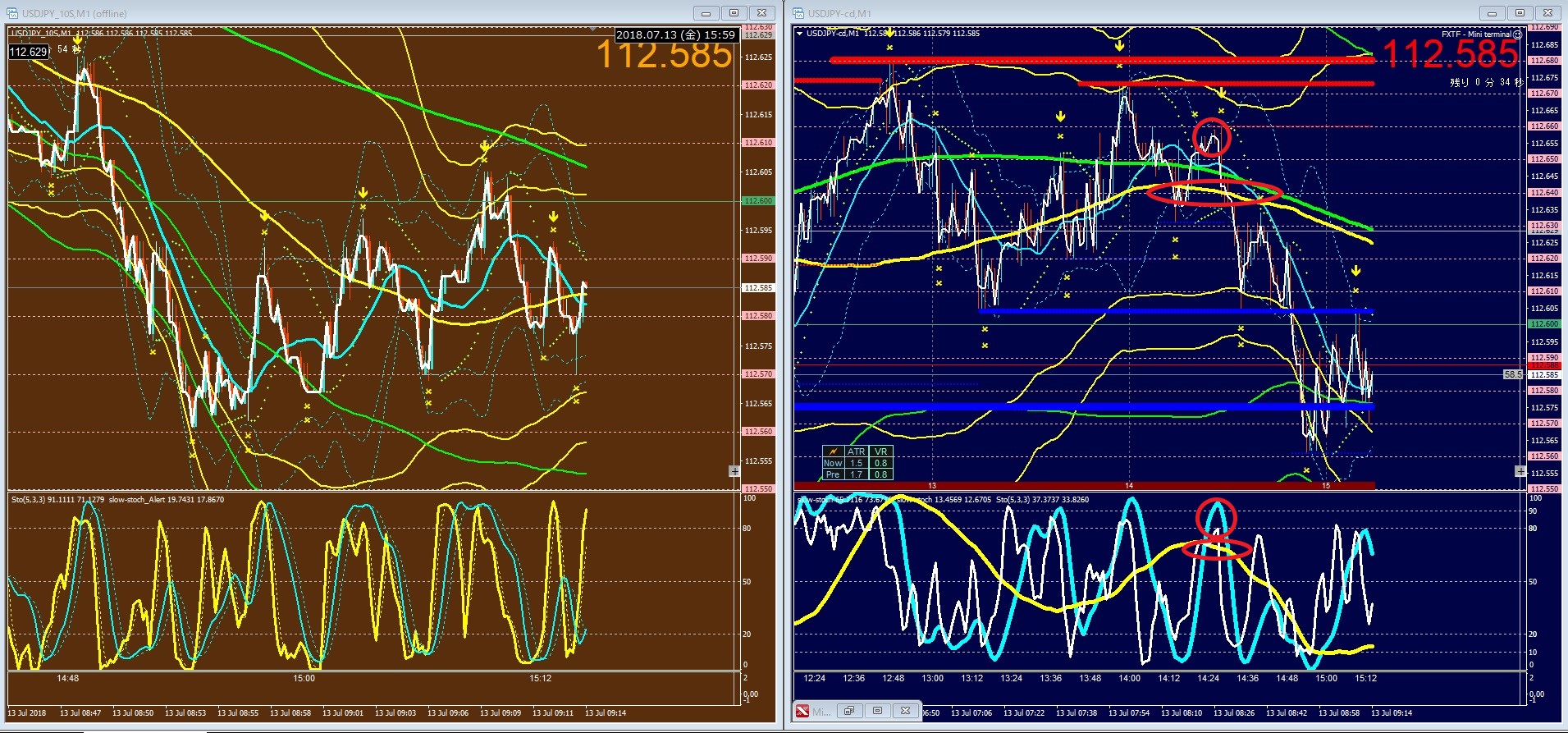The width and height of the screenshot is (1568, 733).
Task: Click the plus box in the brown chart corner
Action: coord(734,471)
